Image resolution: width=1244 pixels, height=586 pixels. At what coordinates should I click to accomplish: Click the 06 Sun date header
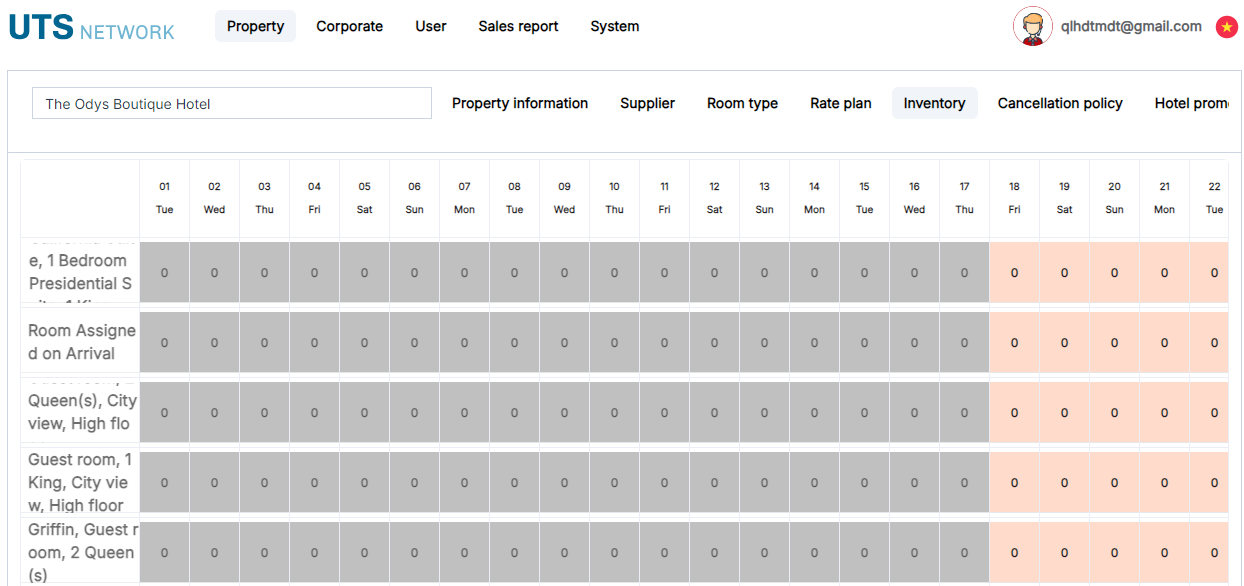click(x=415, y=198)
